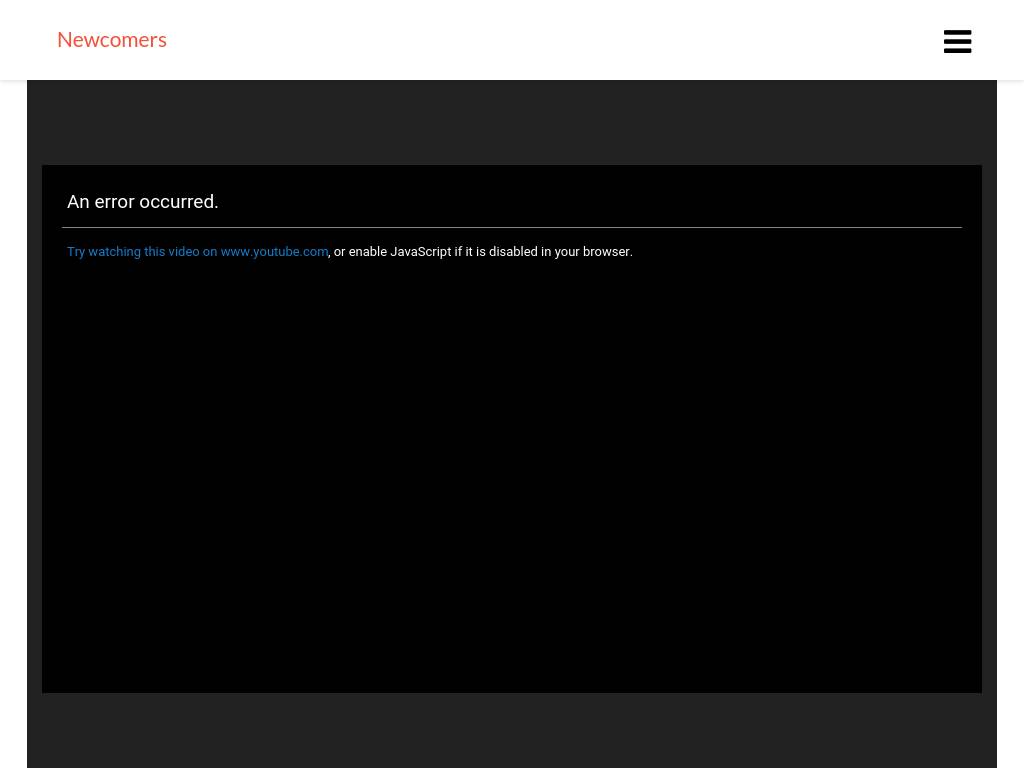The height and width of the screenshot is (768, 1024).
Task: Open the hamburger navigation menu
Action: [x=957, y=41]
